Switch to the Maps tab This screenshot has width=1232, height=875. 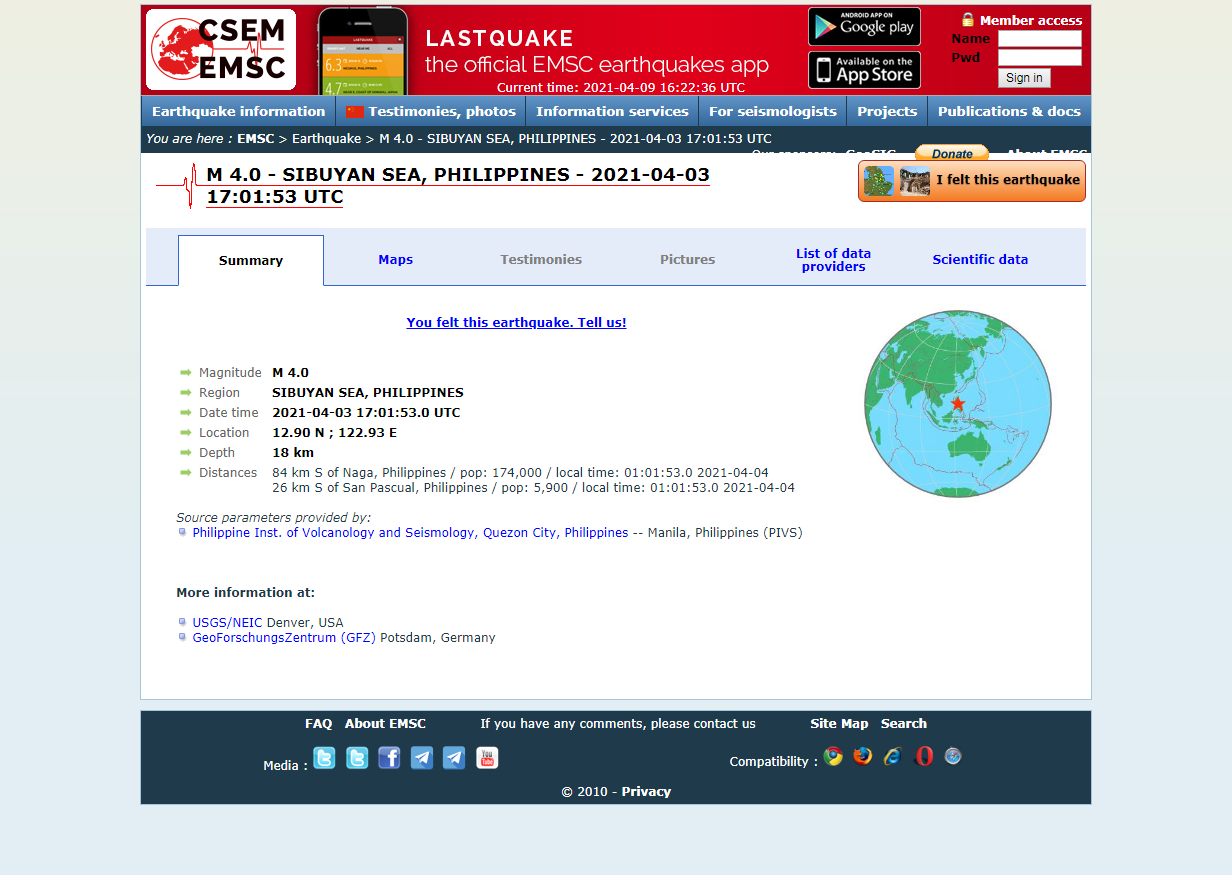tap(395, 259)
